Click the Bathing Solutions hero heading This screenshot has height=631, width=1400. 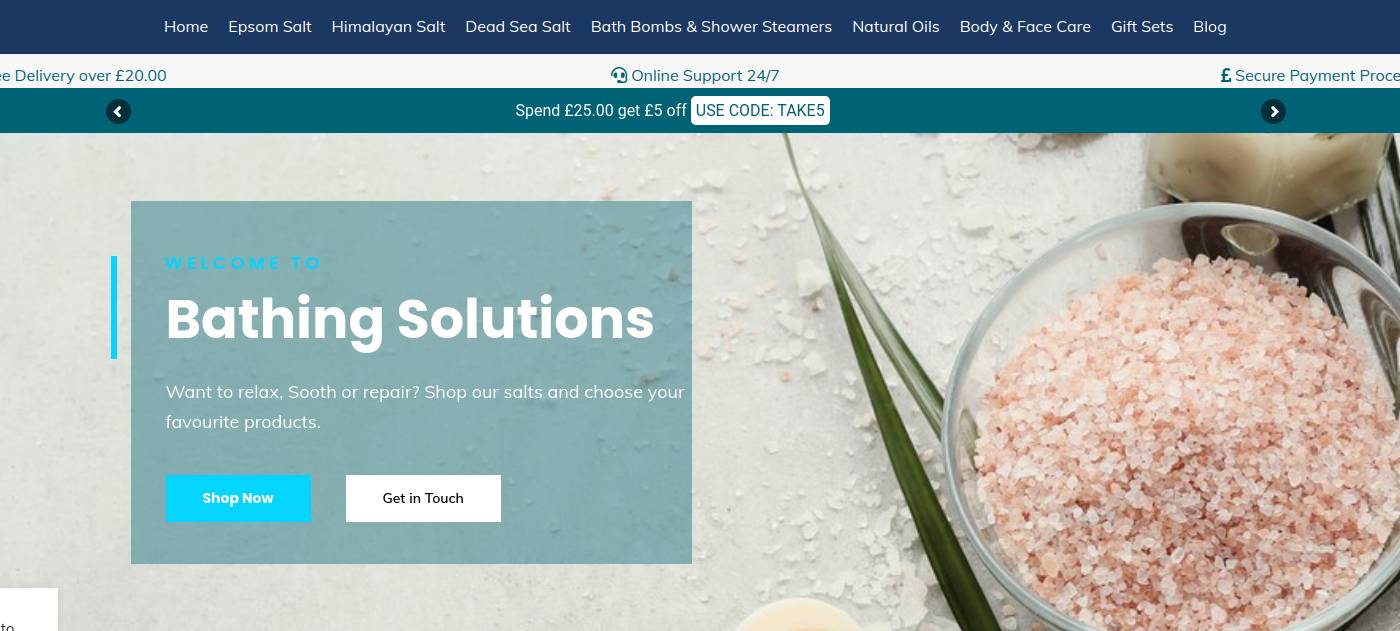pos(410,320)
